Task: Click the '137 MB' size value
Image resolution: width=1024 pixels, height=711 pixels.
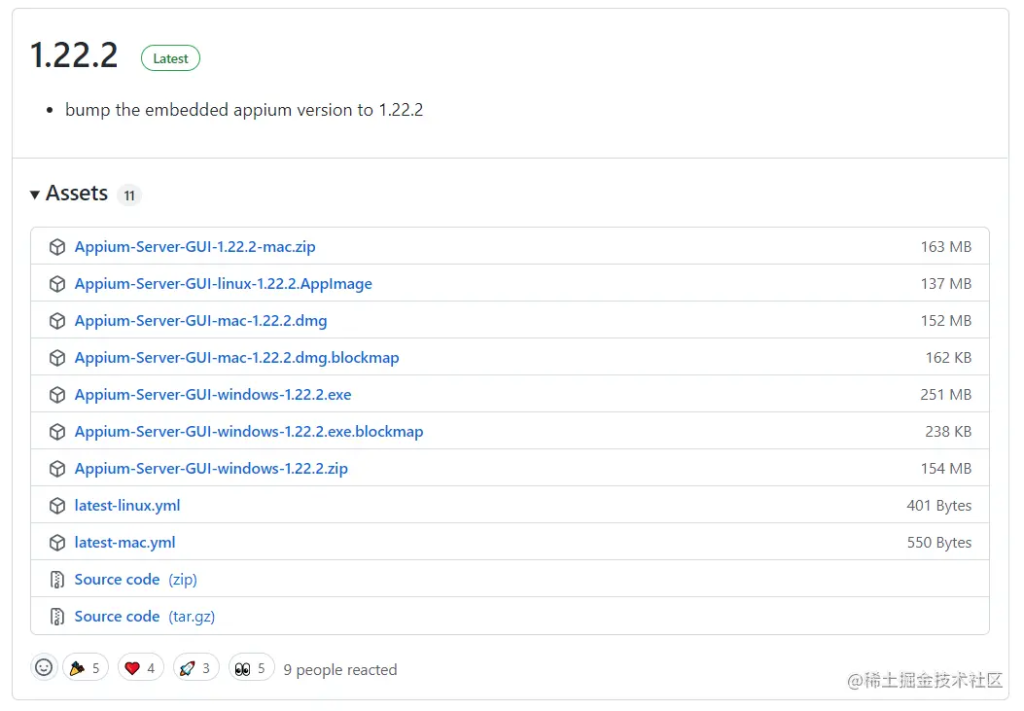Action: coord(946,284)
